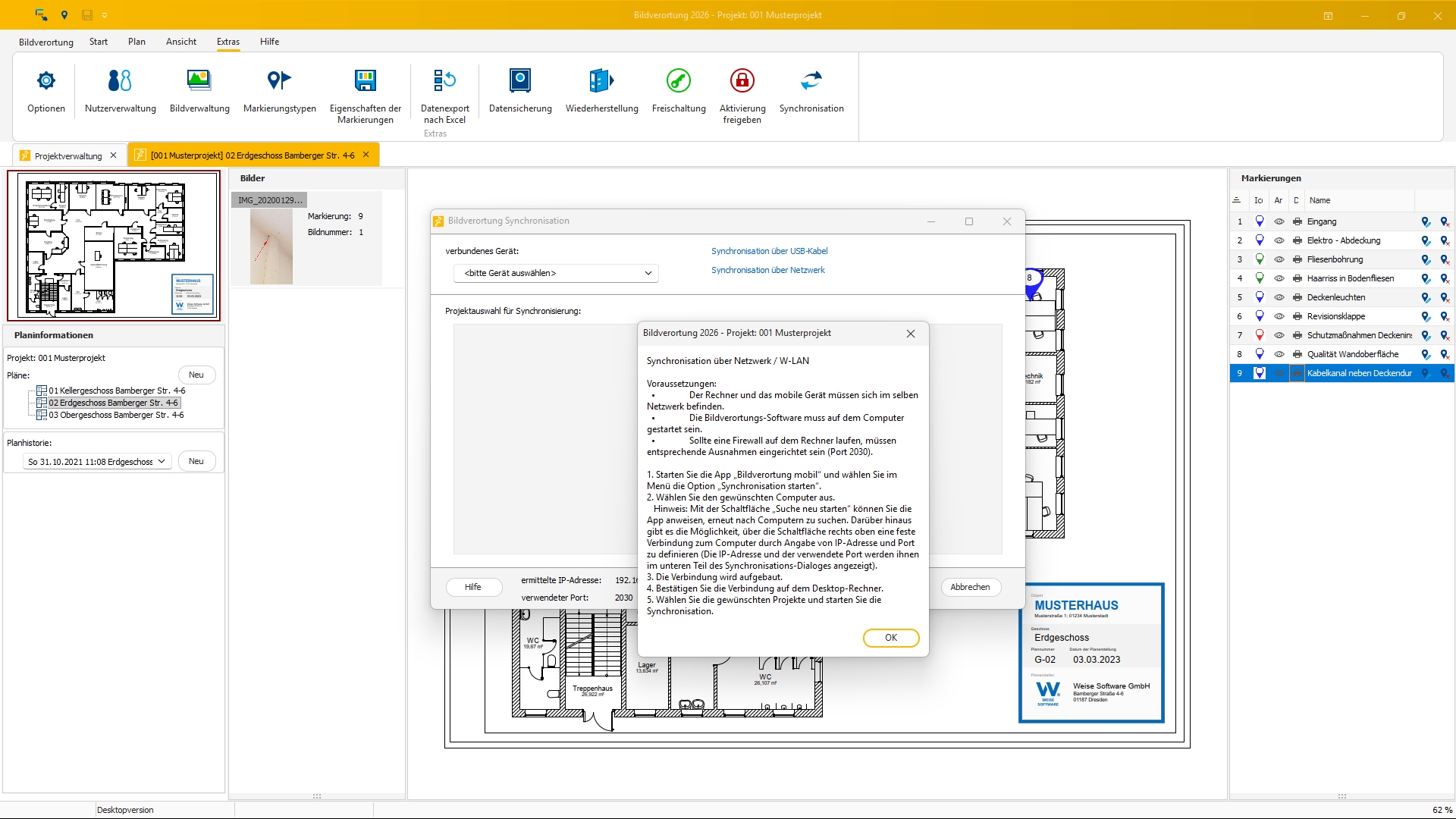This screenshot has width=1456, height=819.
Task: Open the Optionen gear icon
Action: click(46, 80)
